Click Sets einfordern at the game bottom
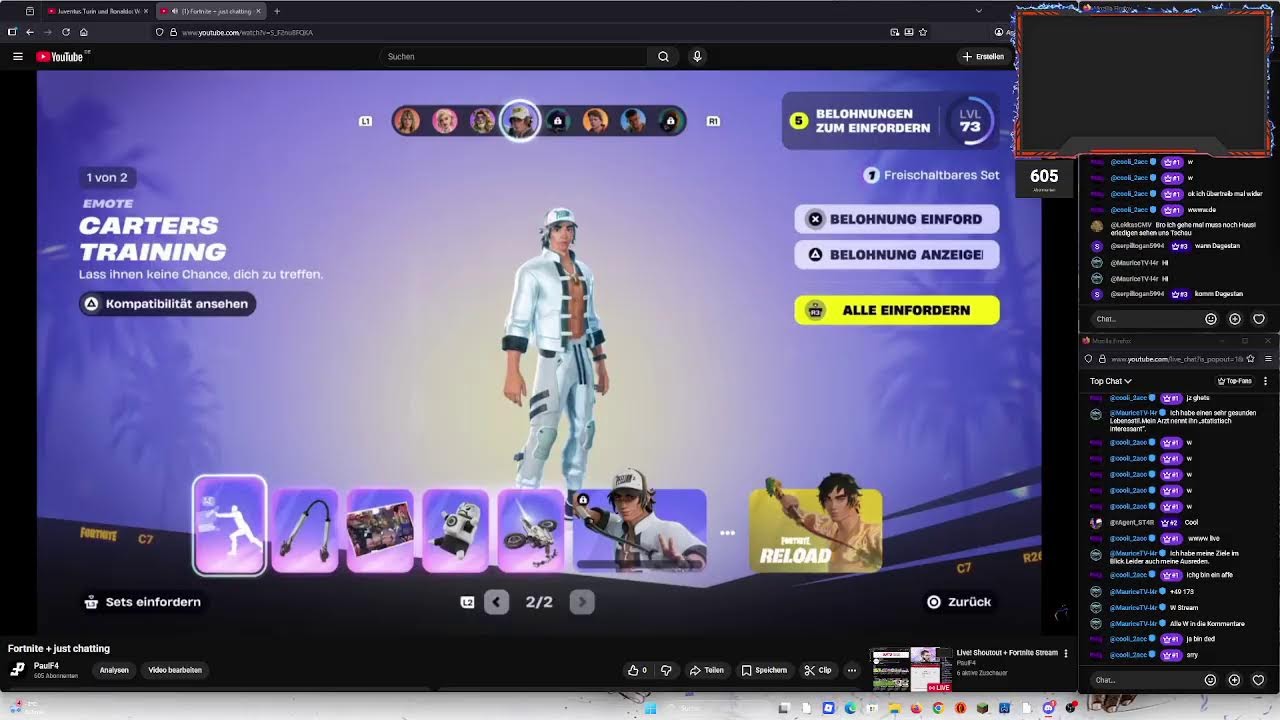This screenshot has height=720, width=1280. pos(143,602)
